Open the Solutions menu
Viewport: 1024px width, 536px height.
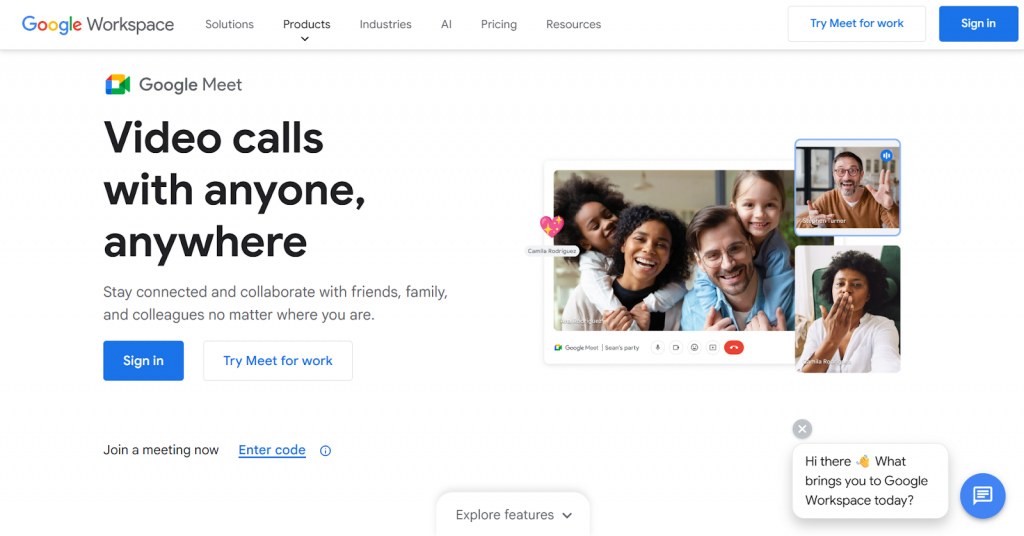(229, 24)
